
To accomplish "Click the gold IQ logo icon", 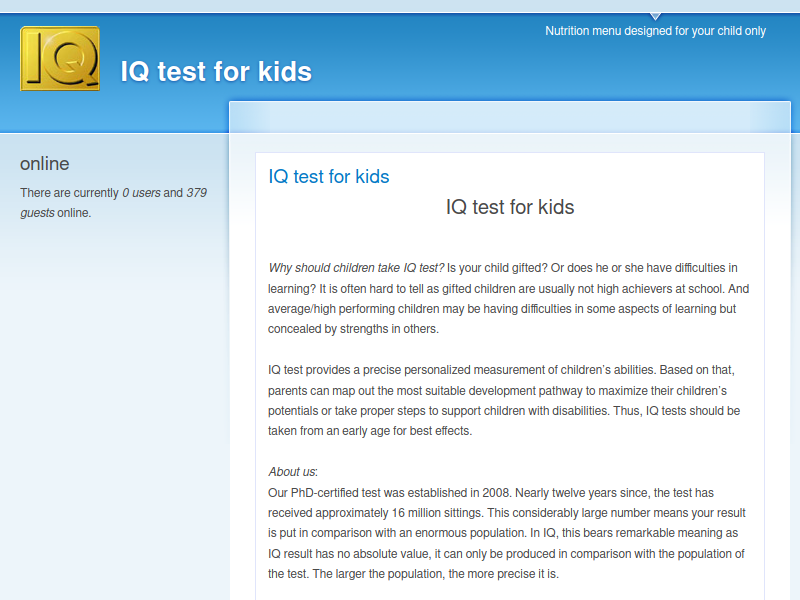I will 60,59.
